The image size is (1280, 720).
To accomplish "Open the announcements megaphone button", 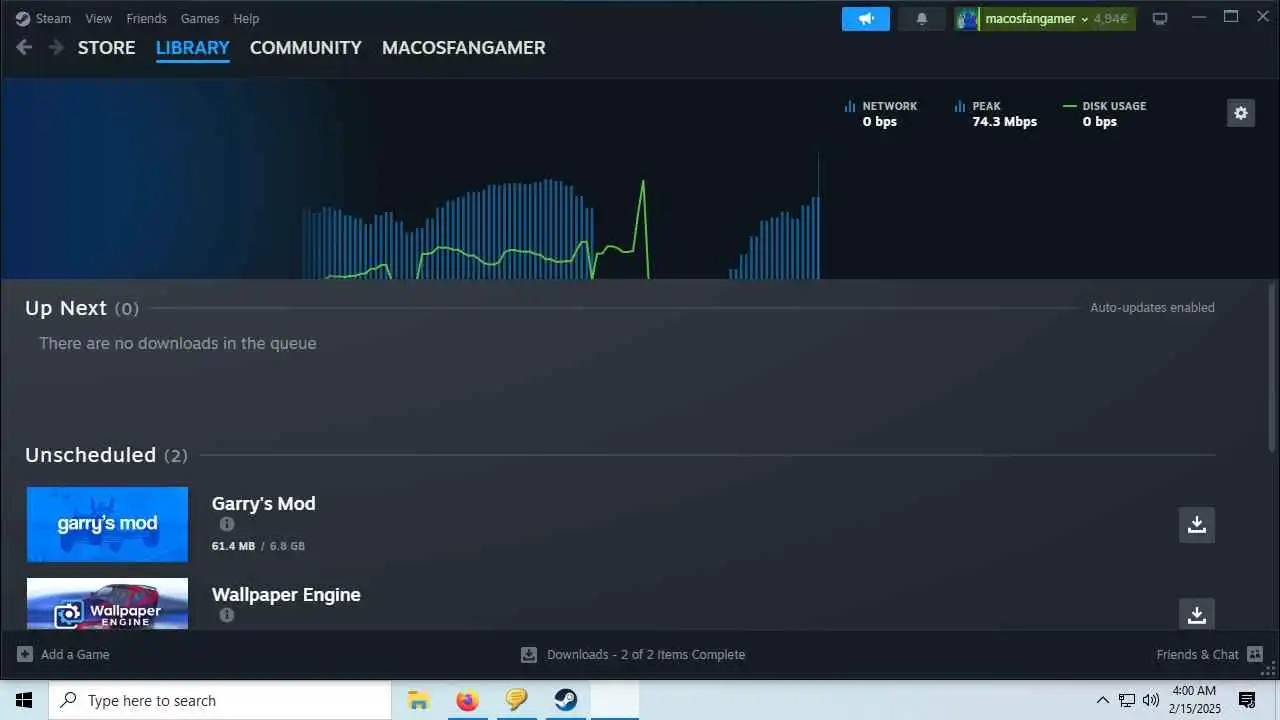I will coord(865,18).
